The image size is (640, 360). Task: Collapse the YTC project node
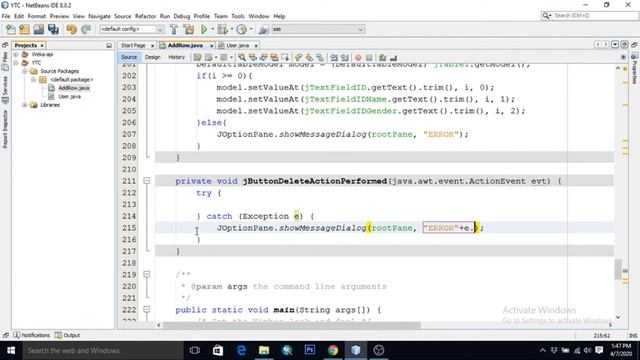click(x=16, y=63)
